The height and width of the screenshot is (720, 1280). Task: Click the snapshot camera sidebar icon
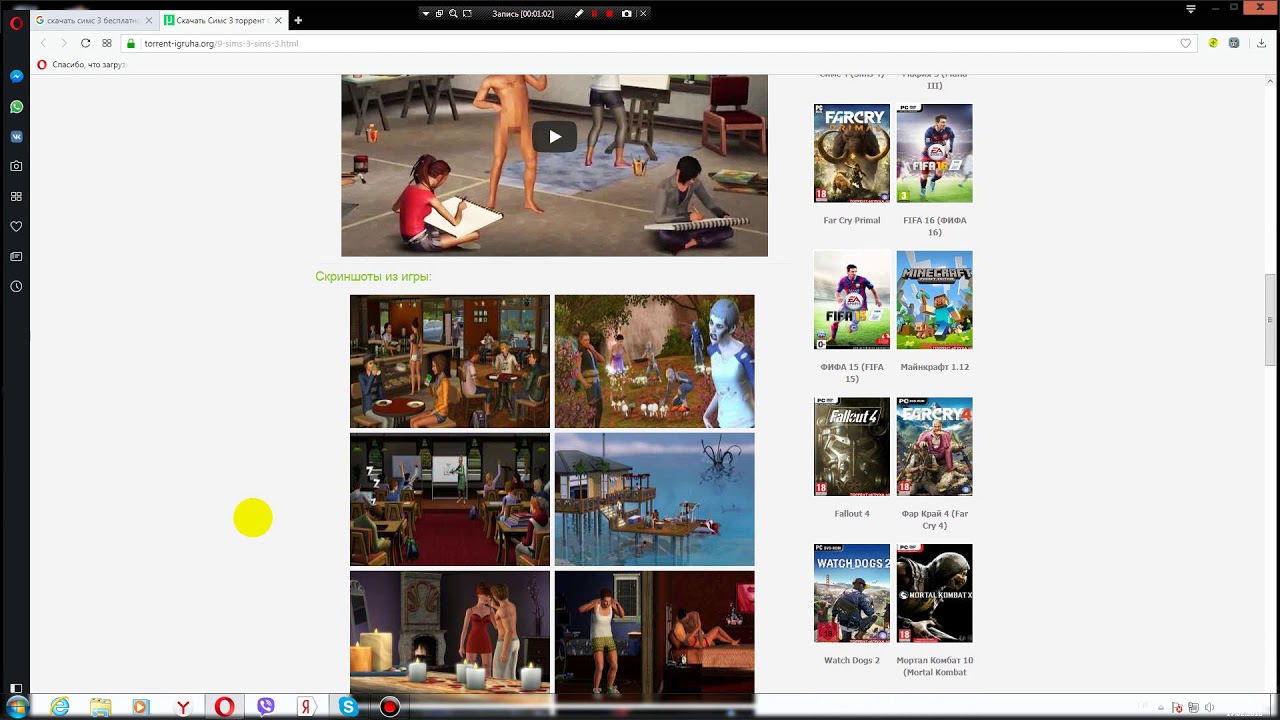16,166
